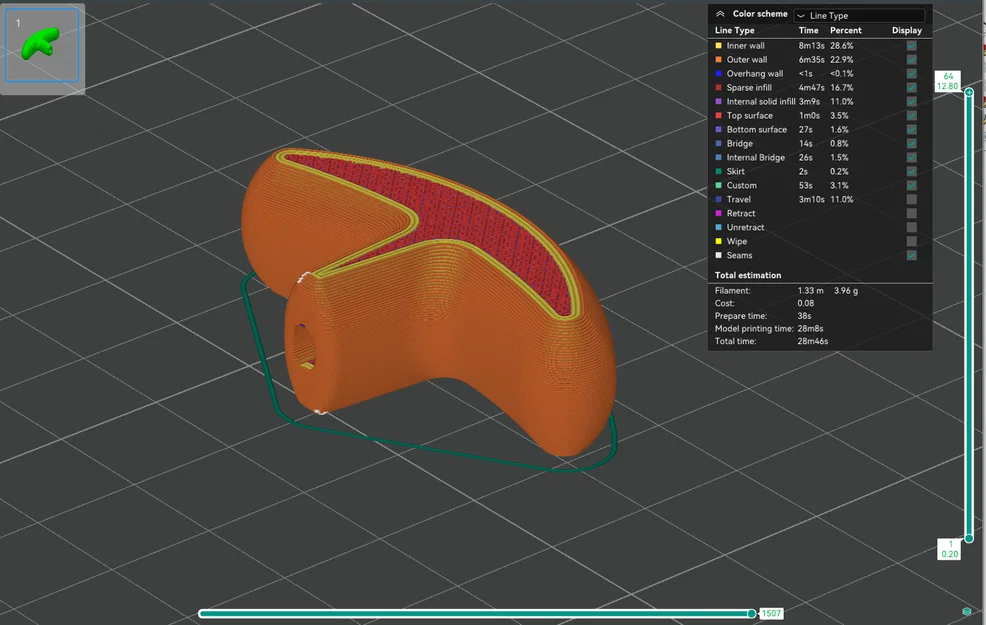Click the Display column header

pos(907,30)
